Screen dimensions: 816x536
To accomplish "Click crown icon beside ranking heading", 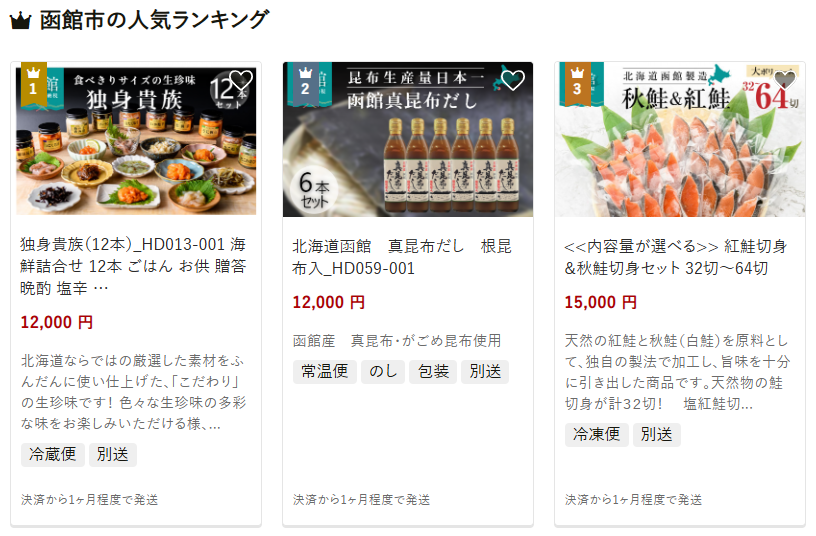I will tap(20, 21).
